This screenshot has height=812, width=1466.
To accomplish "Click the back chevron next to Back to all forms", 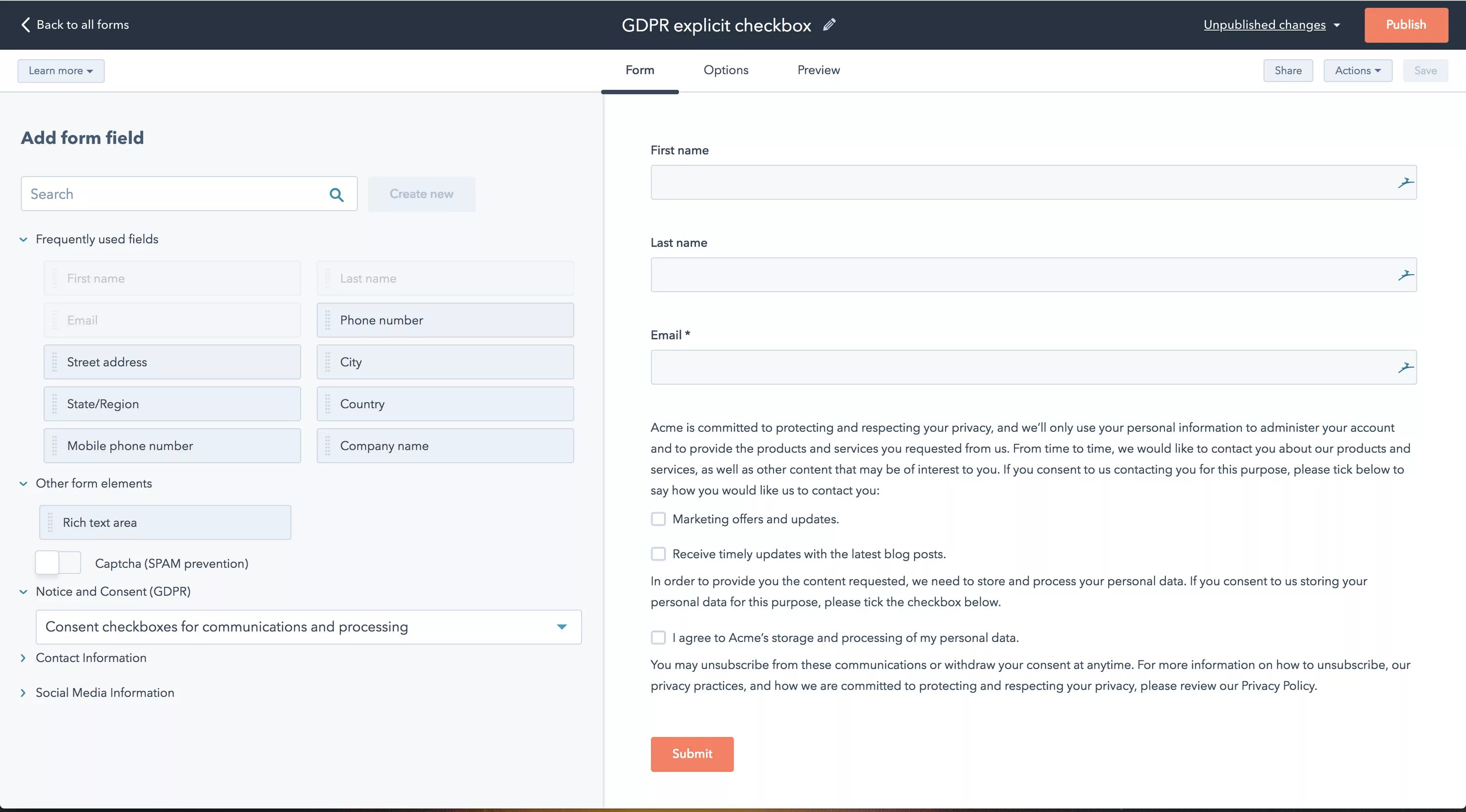I will (25, 24).
